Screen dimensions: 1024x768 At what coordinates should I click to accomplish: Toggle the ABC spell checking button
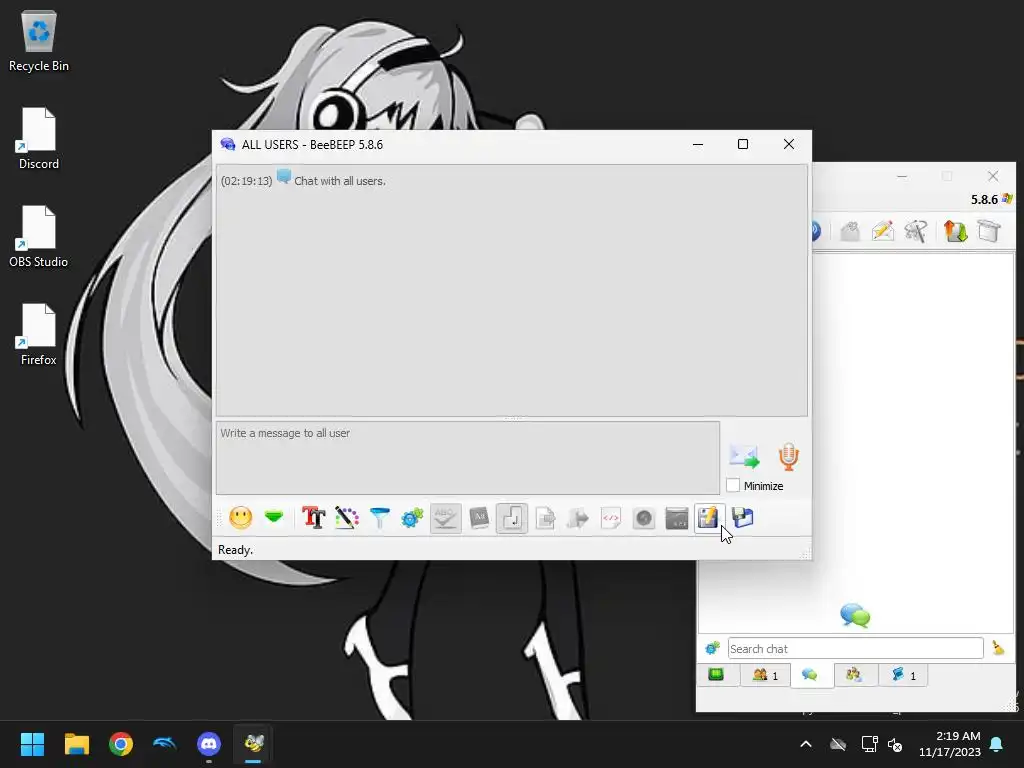point(445,519)
